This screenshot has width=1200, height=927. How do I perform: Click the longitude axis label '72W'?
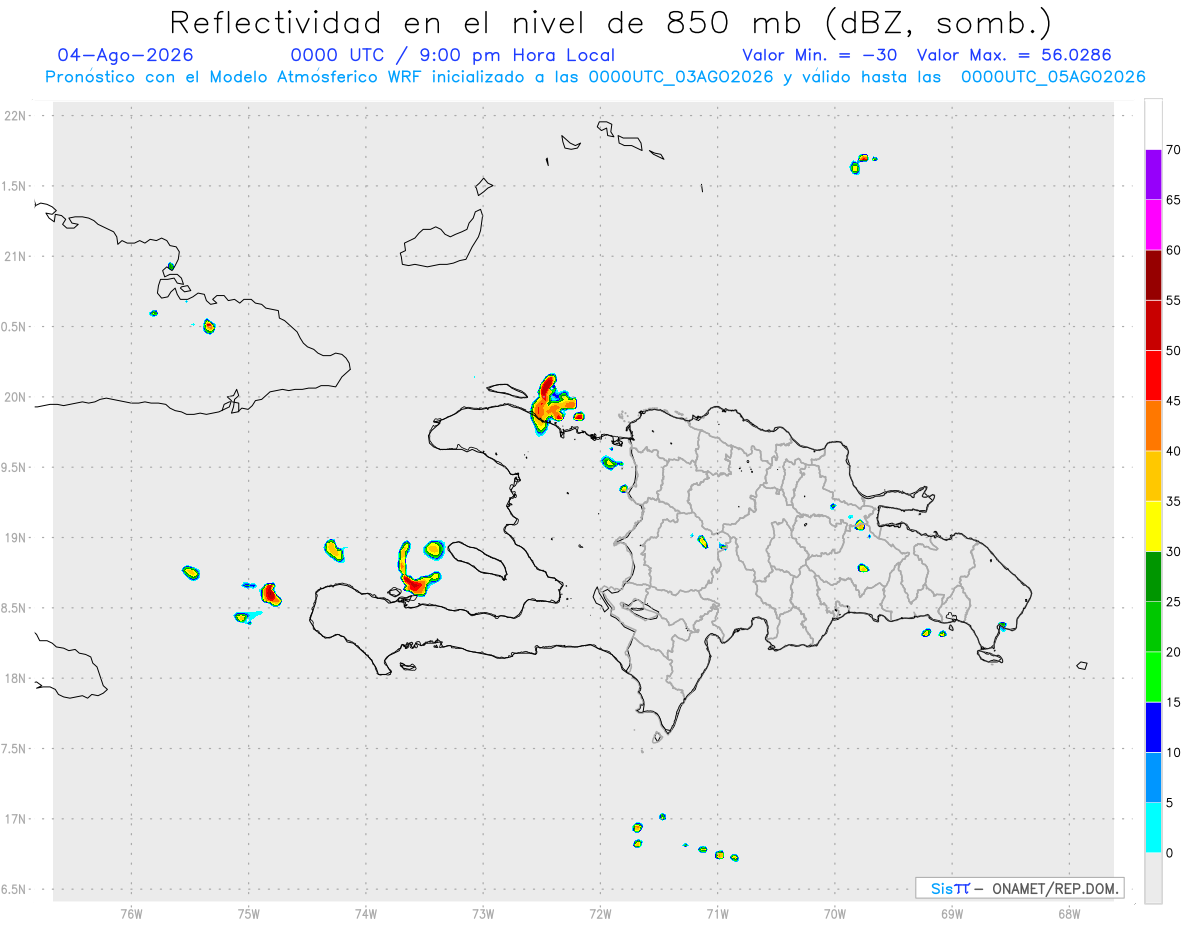point(600,913)
